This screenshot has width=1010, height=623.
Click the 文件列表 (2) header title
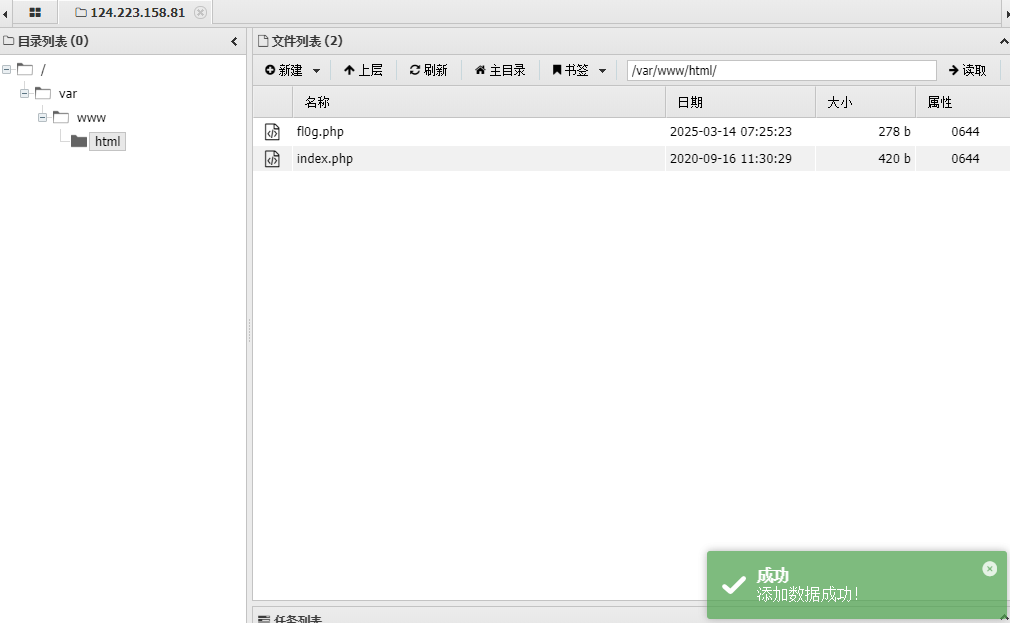click(x=307, y=41)
